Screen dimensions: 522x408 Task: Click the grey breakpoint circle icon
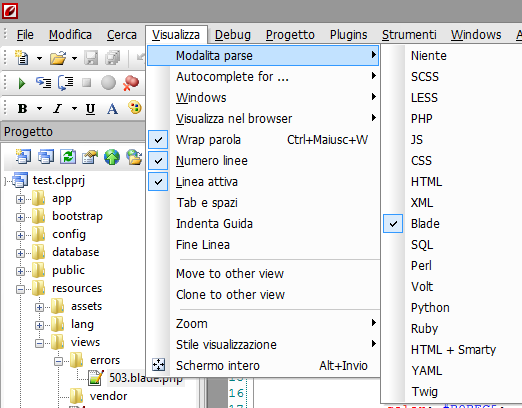click(x=108, y=83)
